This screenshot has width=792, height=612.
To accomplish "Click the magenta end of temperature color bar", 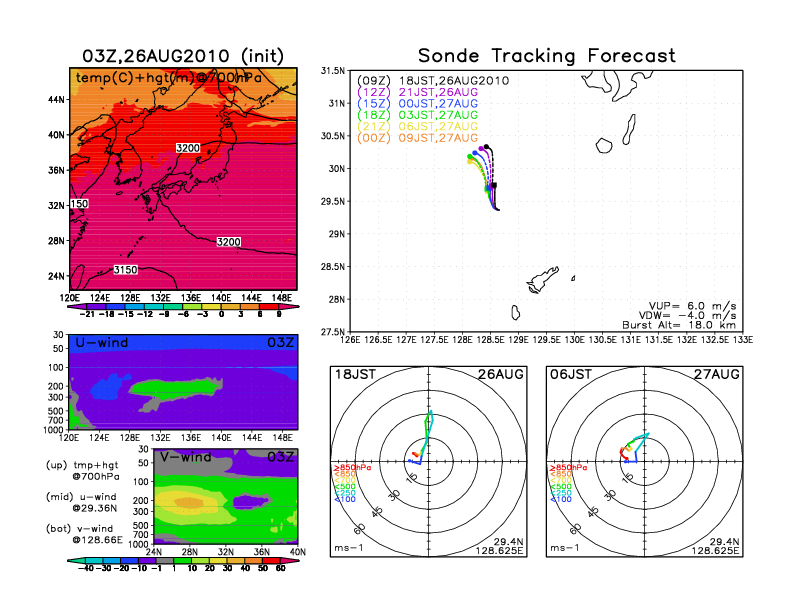I will tap(290, 307).
